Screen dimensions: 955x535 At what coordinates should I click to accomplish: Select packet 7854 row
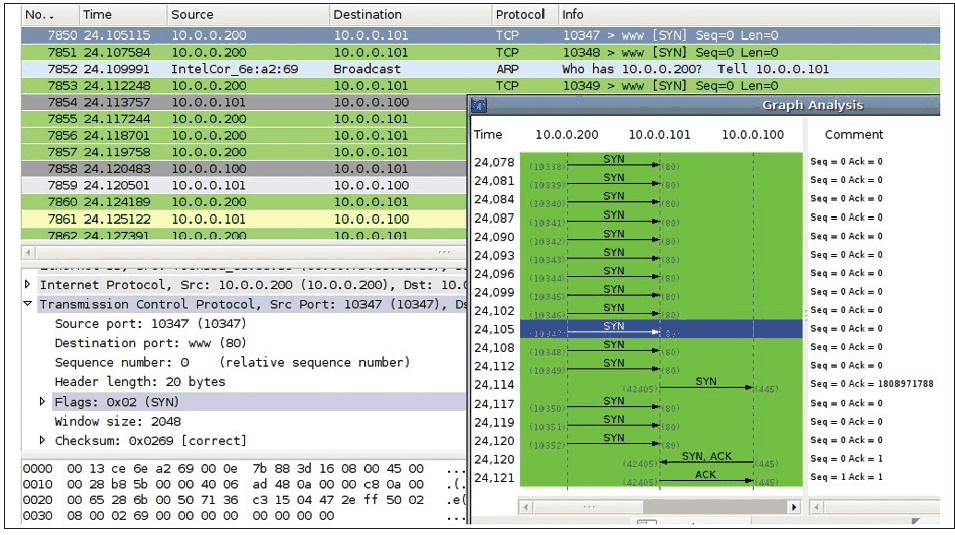[244, 102]
